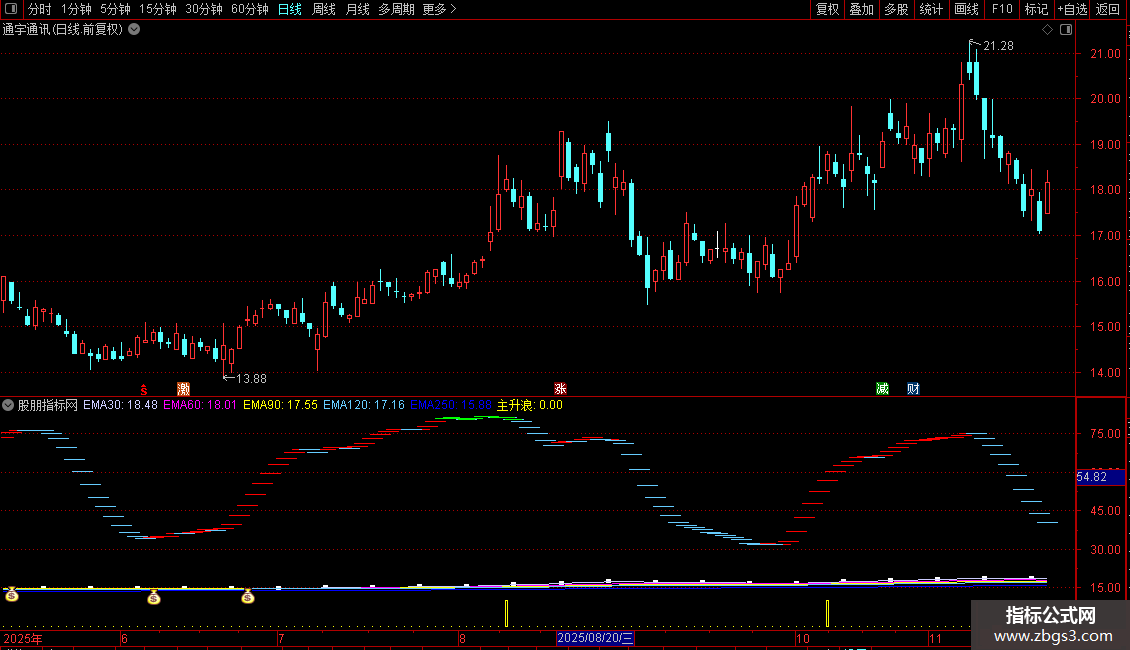The height and width of the screenshot is (650, 1130).
Task: Open the 多周期 multi-period view
Action: (x=396, y=9)
